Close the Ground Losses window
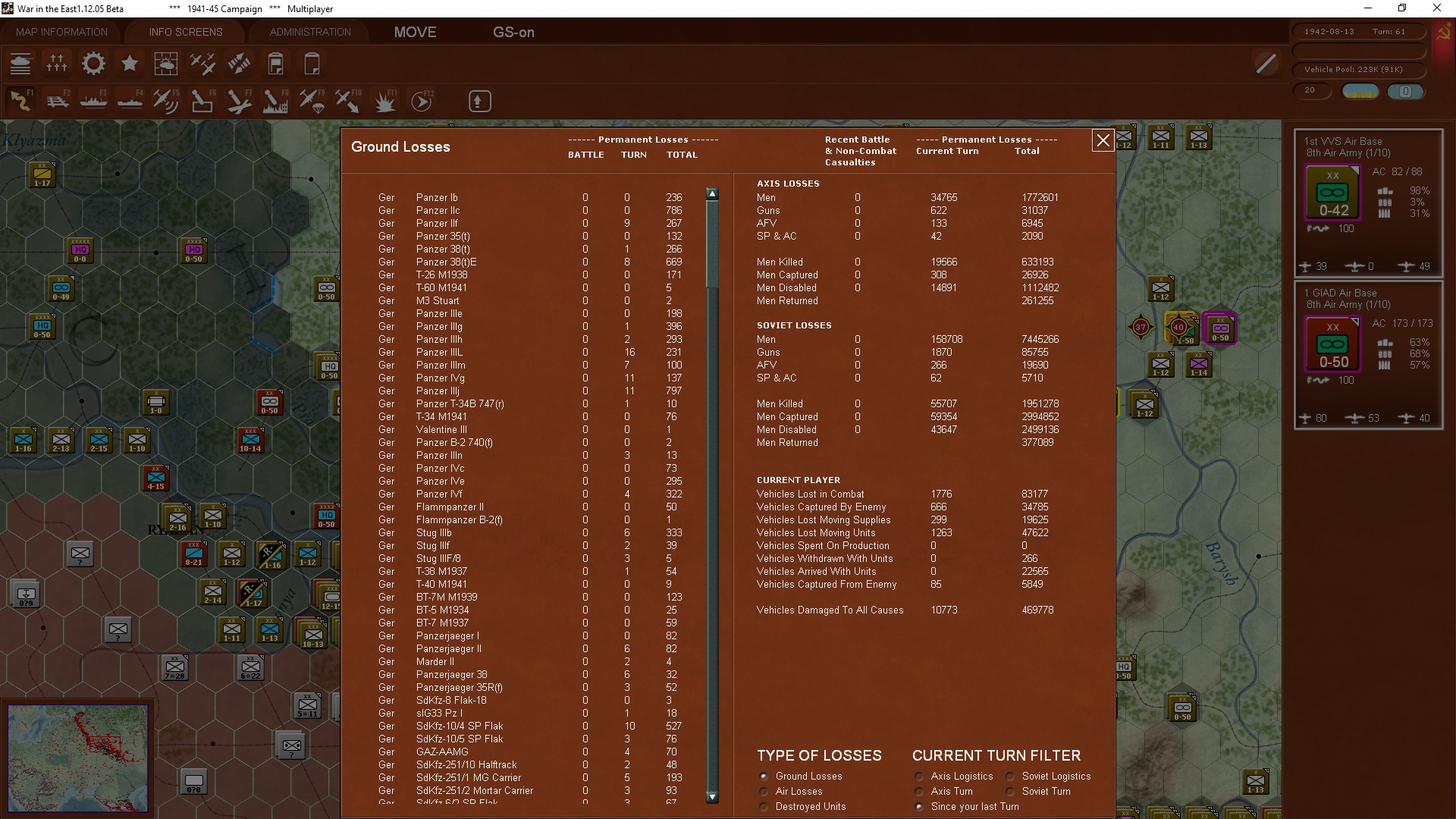Viewport: 1456px width, 819px height. [1103, 140]
